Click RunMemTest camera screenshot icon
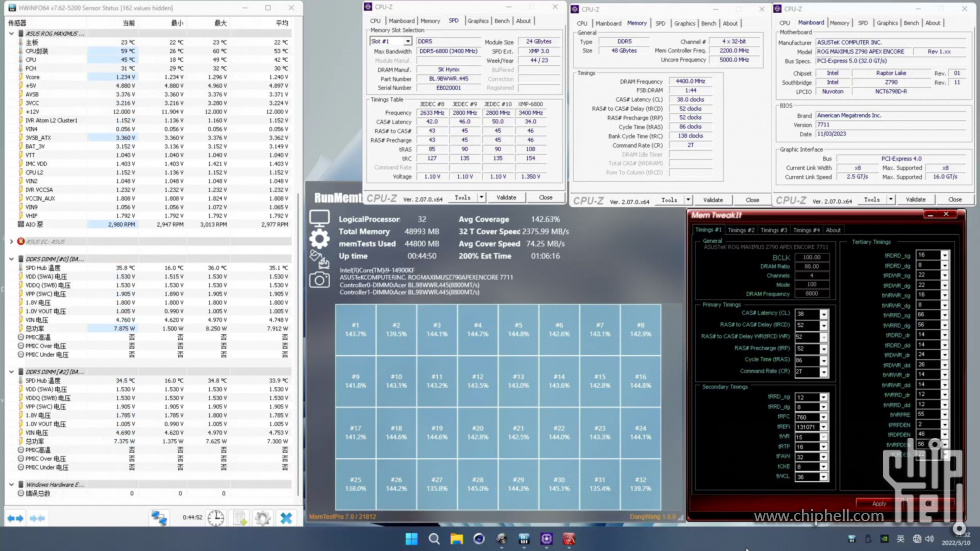This screenshot has height=551, width=980. pos(319,280)
